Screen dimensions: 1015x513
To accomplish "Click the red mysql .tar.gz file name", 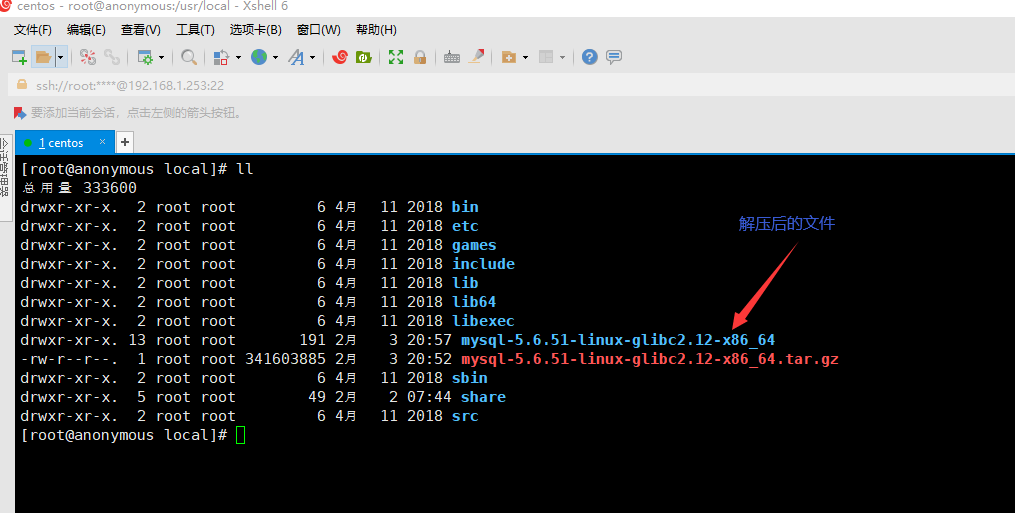I will (649, 359).
